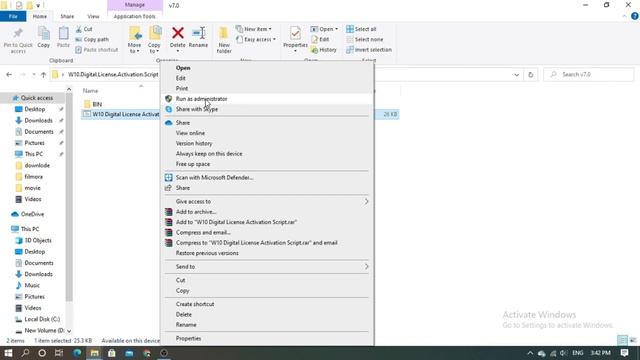The height and width of the screenshot is (360, 640).
Task: Click Select none in ribbon
Action: (x=365, y=40)
